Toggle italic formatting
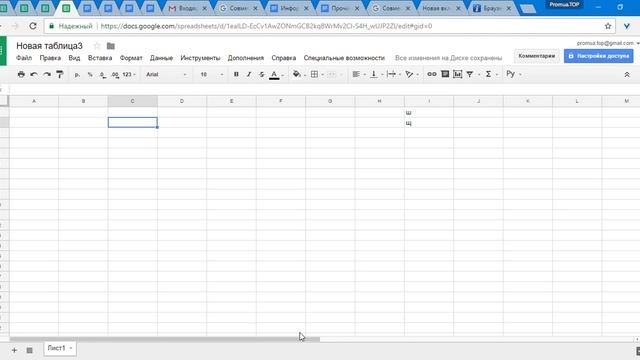The height and width of the screenshot is (360, 640). coord(249,74)
